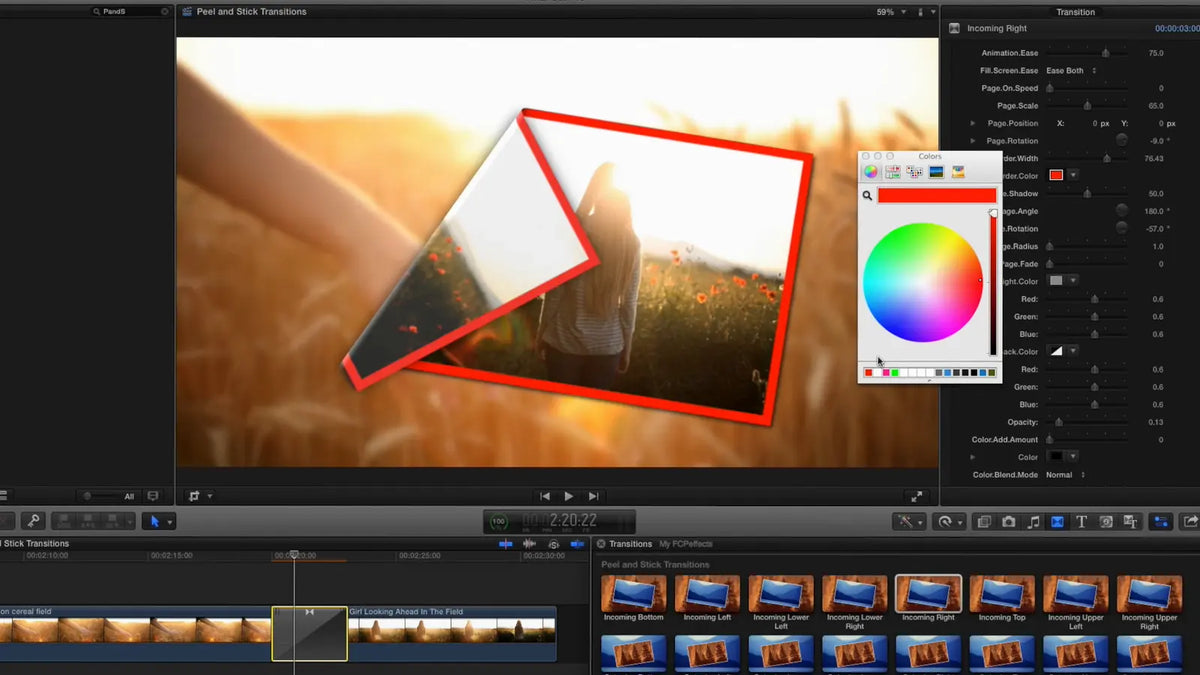The width and height of the screenshot is (1200, 675).
Task: Toggle the Inspector panel button
Action: click(1160, 521)
